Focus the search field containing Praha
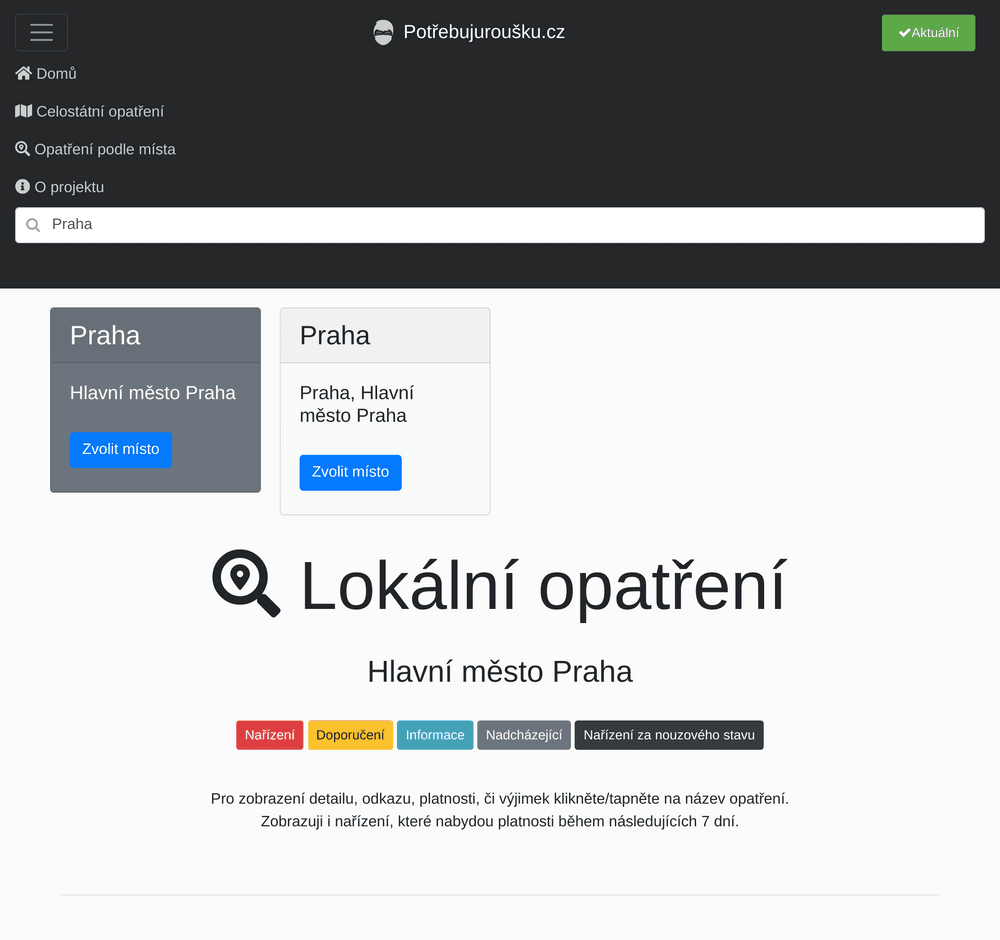 (500, 225)
